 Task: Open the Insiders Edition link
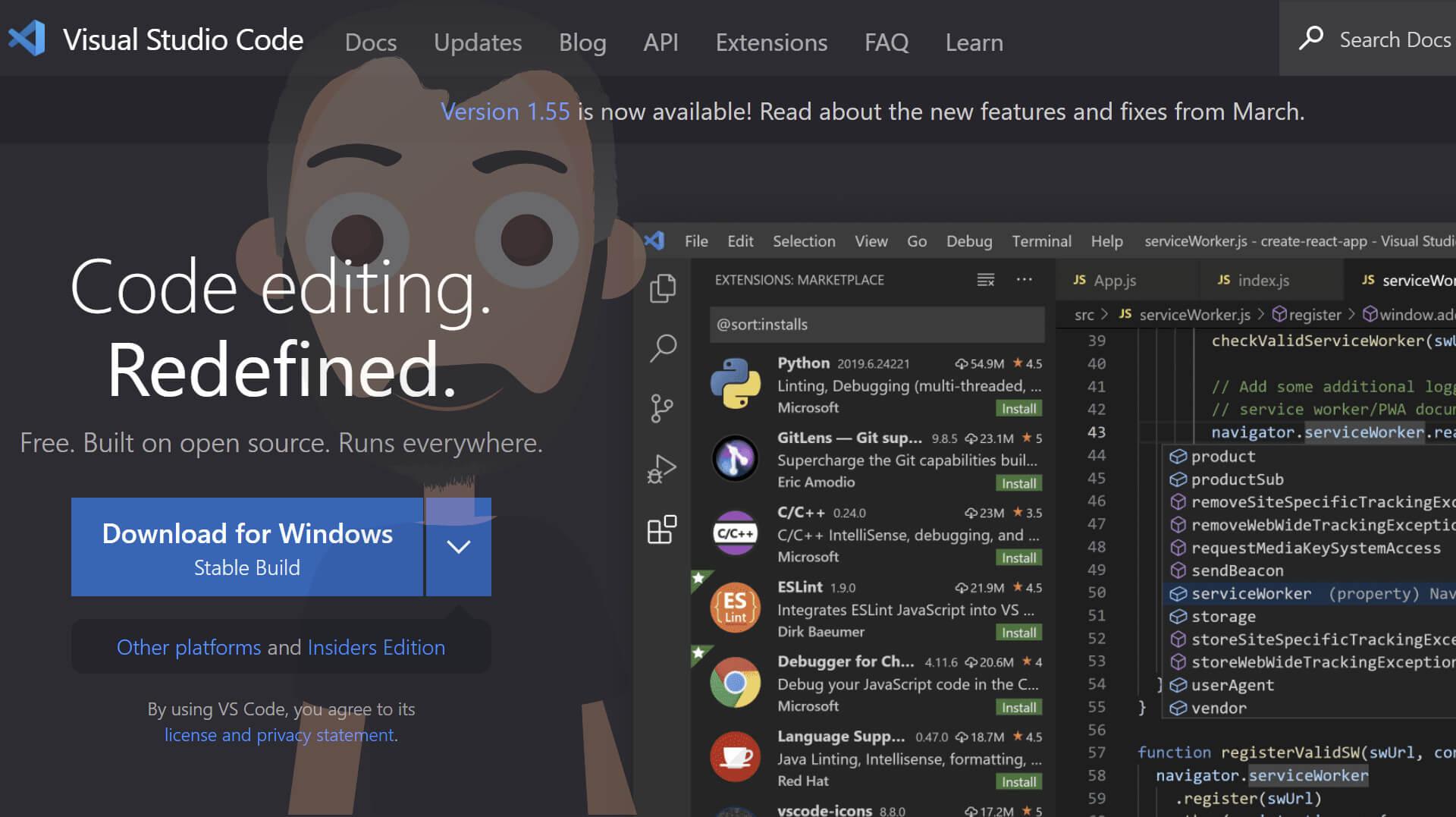point(376,647)
